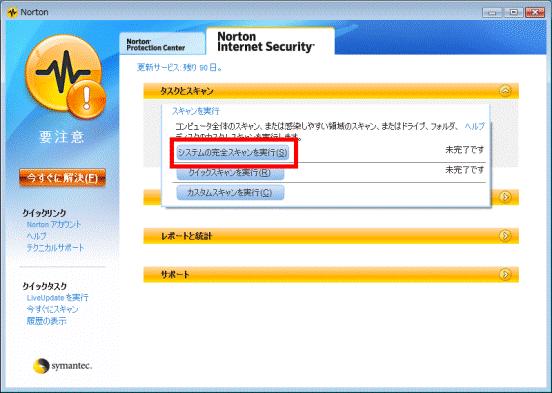552x393 pixels.
Task: Close the Norton window
Action: pos(535,12)
